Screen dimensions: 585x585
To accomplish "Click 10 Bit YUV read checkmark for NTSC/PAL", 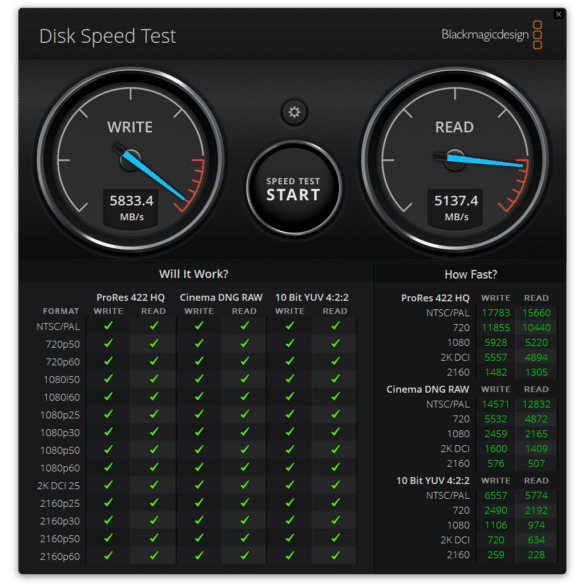I will coord(335,326).
